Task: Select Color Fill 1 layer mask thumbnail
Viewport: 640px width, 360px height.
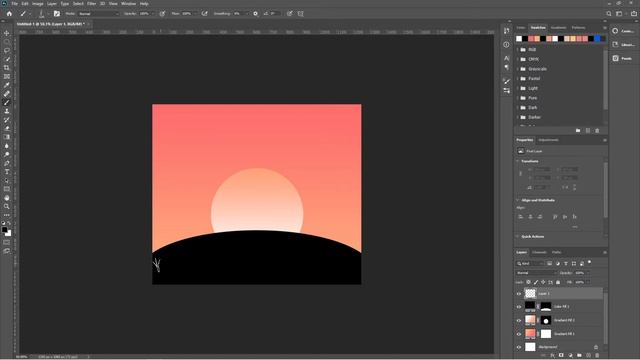Action: [x=546, y=307]
